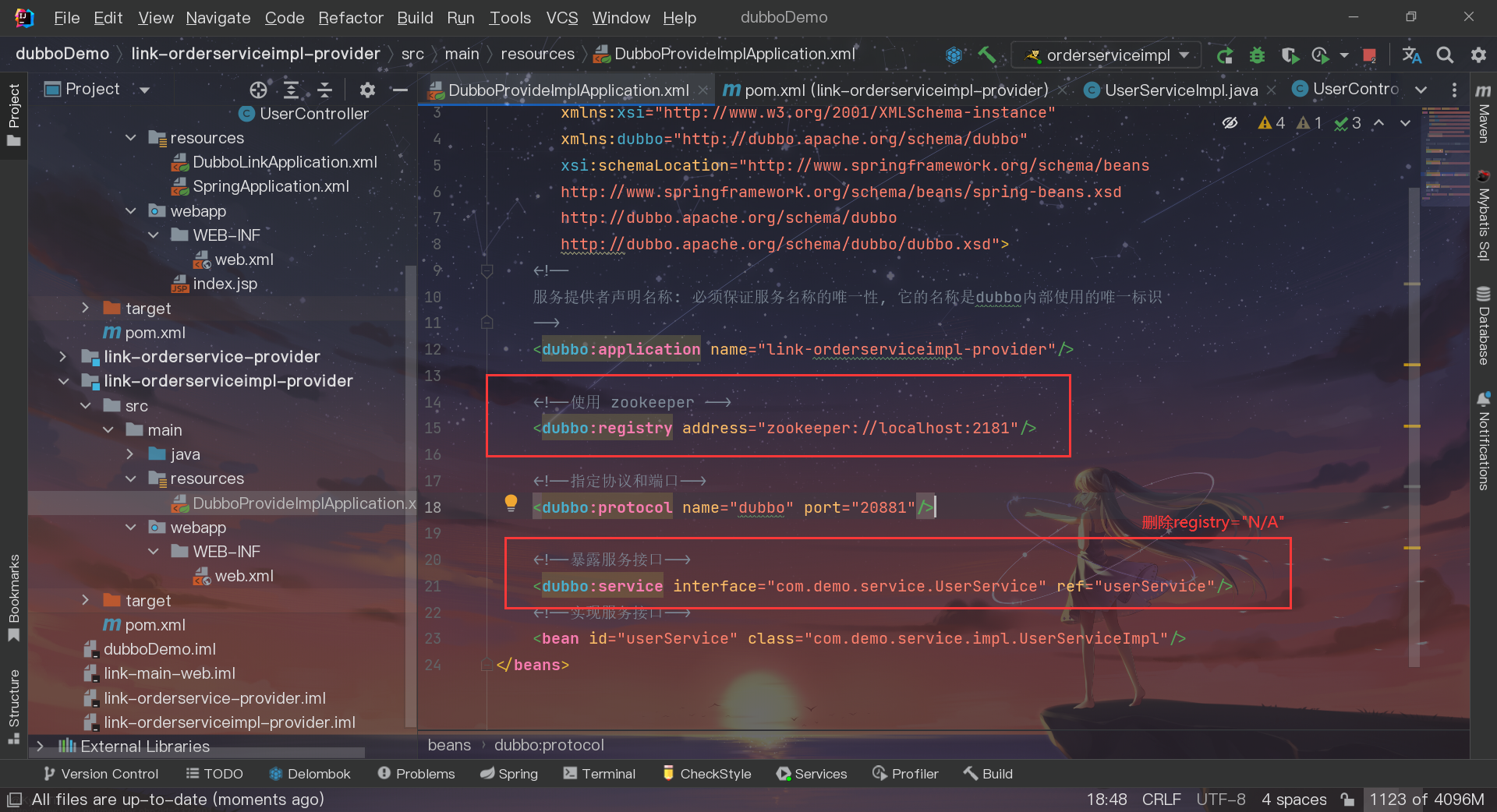Click the blue plugin icon near toolbar
This screenshot has height=812, width=1497.
coord(954,55)
